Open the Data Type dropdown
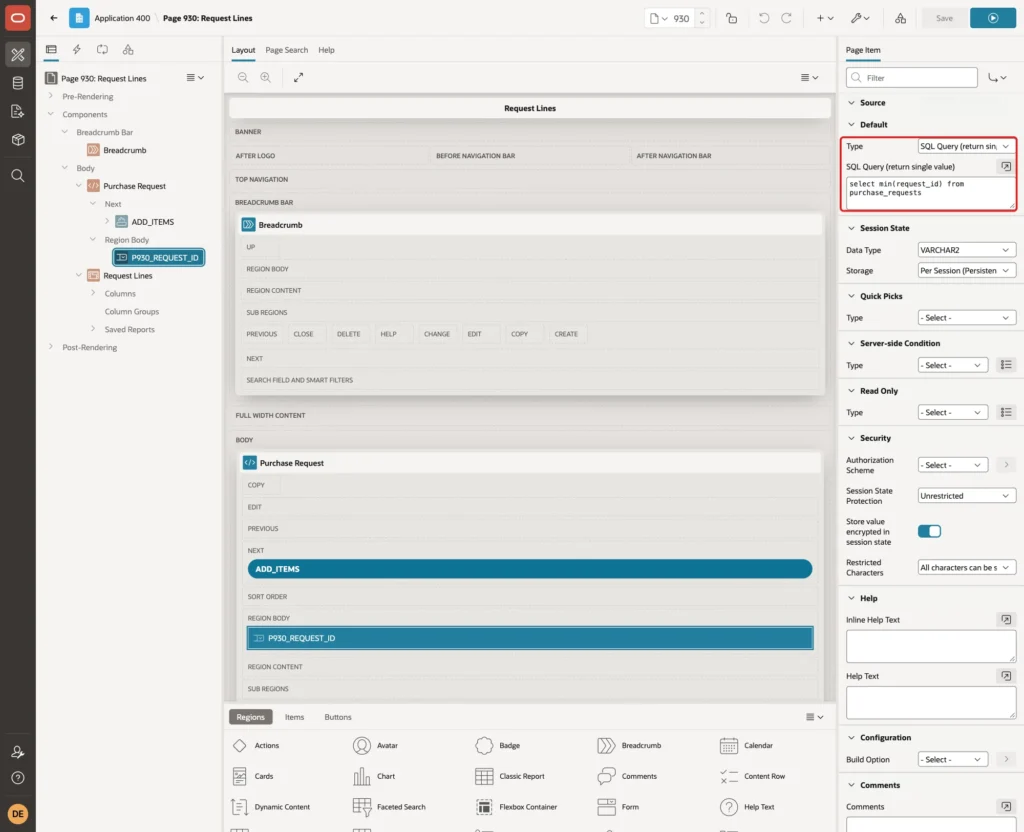 coord(966,250)
